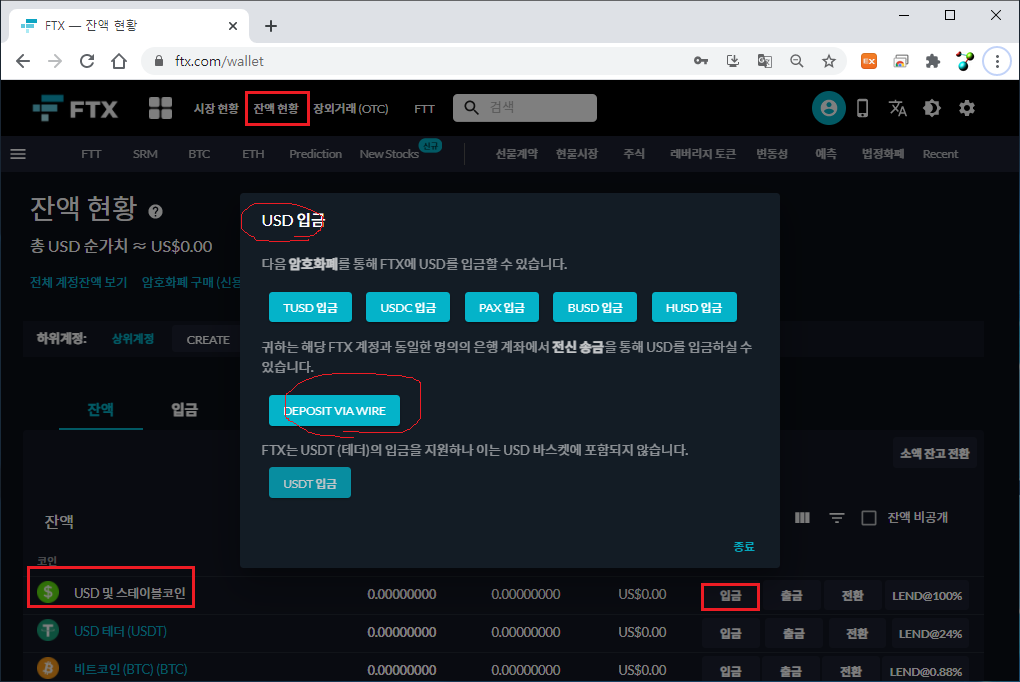1020x682 pixels.
Task: Open the saved passwords key icon
Action: point(701,61)
